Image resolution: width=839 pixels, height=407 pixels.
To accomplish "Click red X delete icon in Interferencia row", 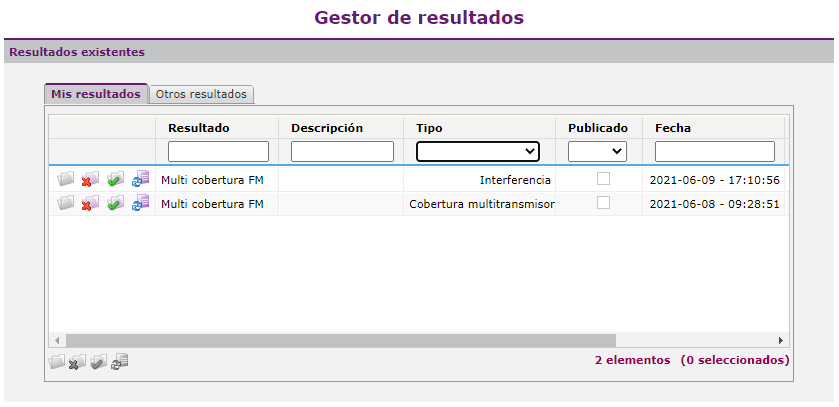I will coord(90,180).
